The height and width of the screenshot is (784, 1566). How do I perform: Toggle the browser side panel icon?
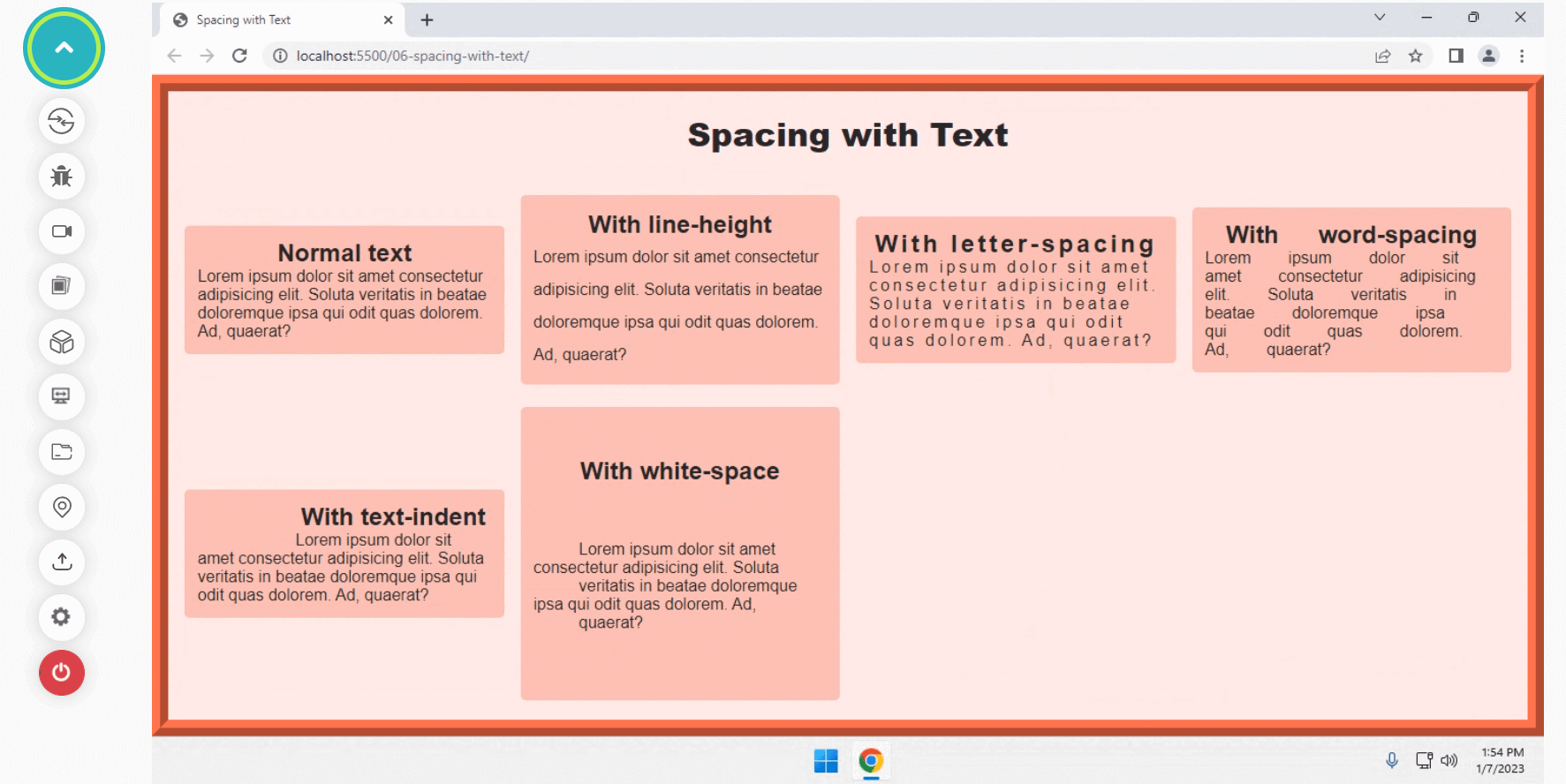pos(1456,56)
